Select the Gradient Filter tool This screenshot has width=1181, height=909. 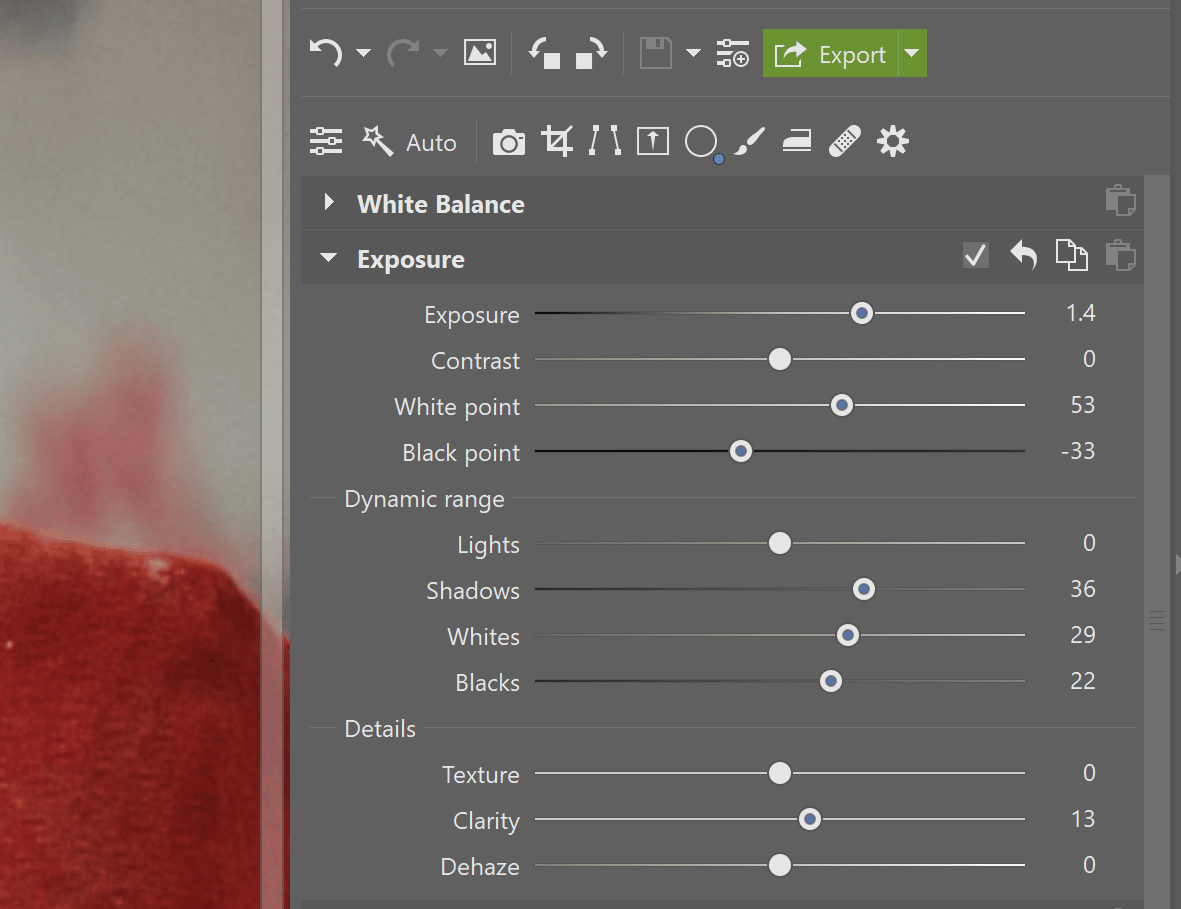click(x=797, y=142)
